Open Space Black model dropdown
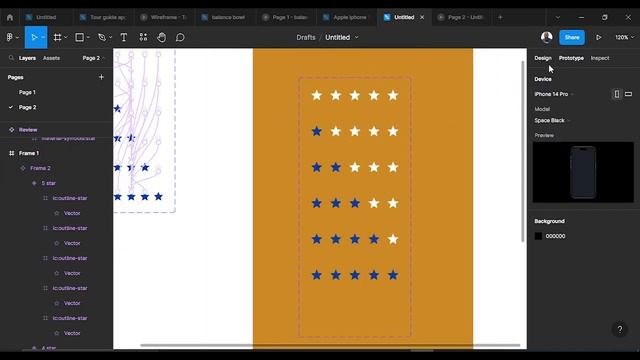The width and height of the screenshot is (640, 360). 552,120
